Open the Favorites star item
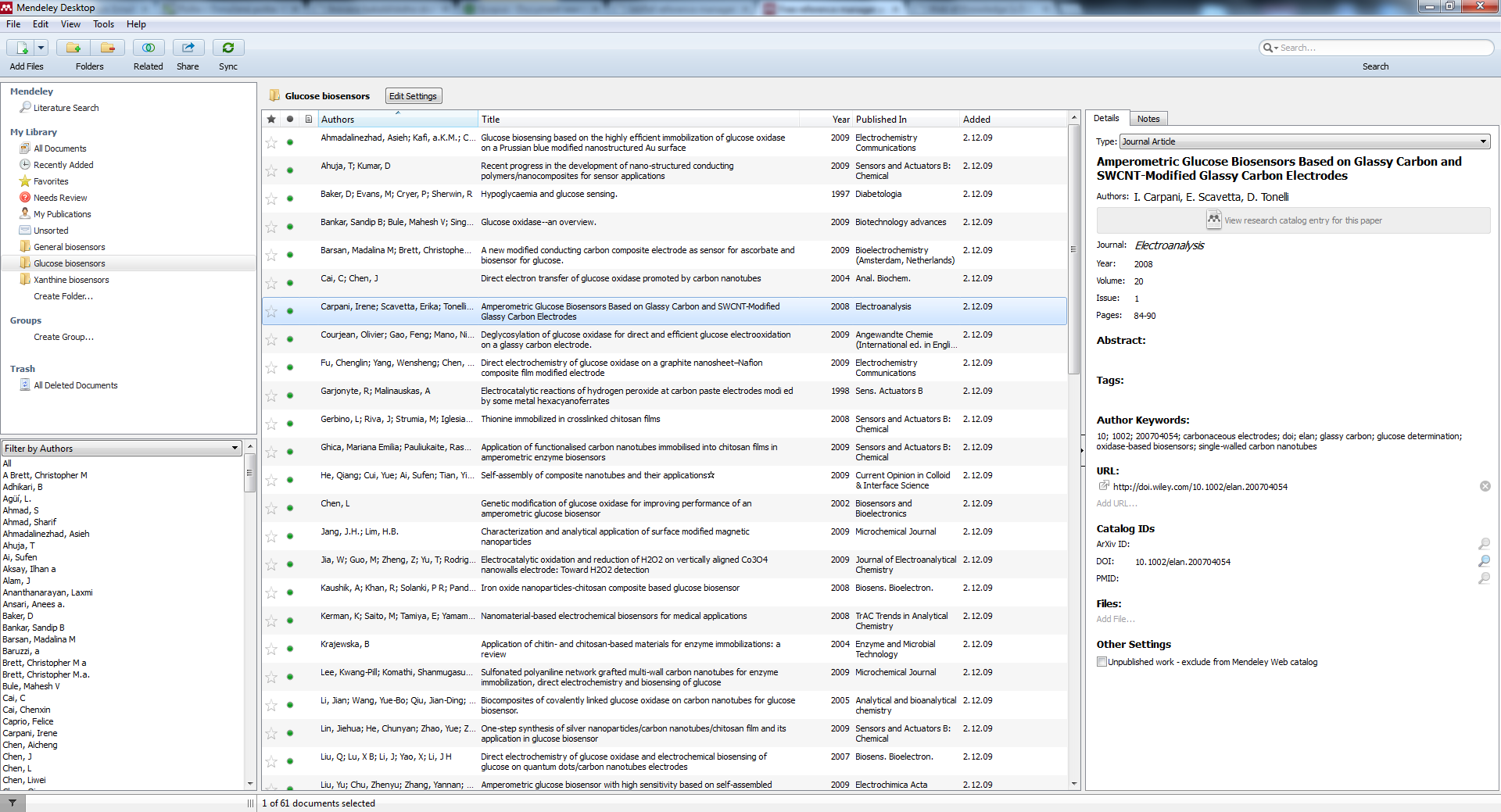Screen dimensions: 1501x812 50,181
